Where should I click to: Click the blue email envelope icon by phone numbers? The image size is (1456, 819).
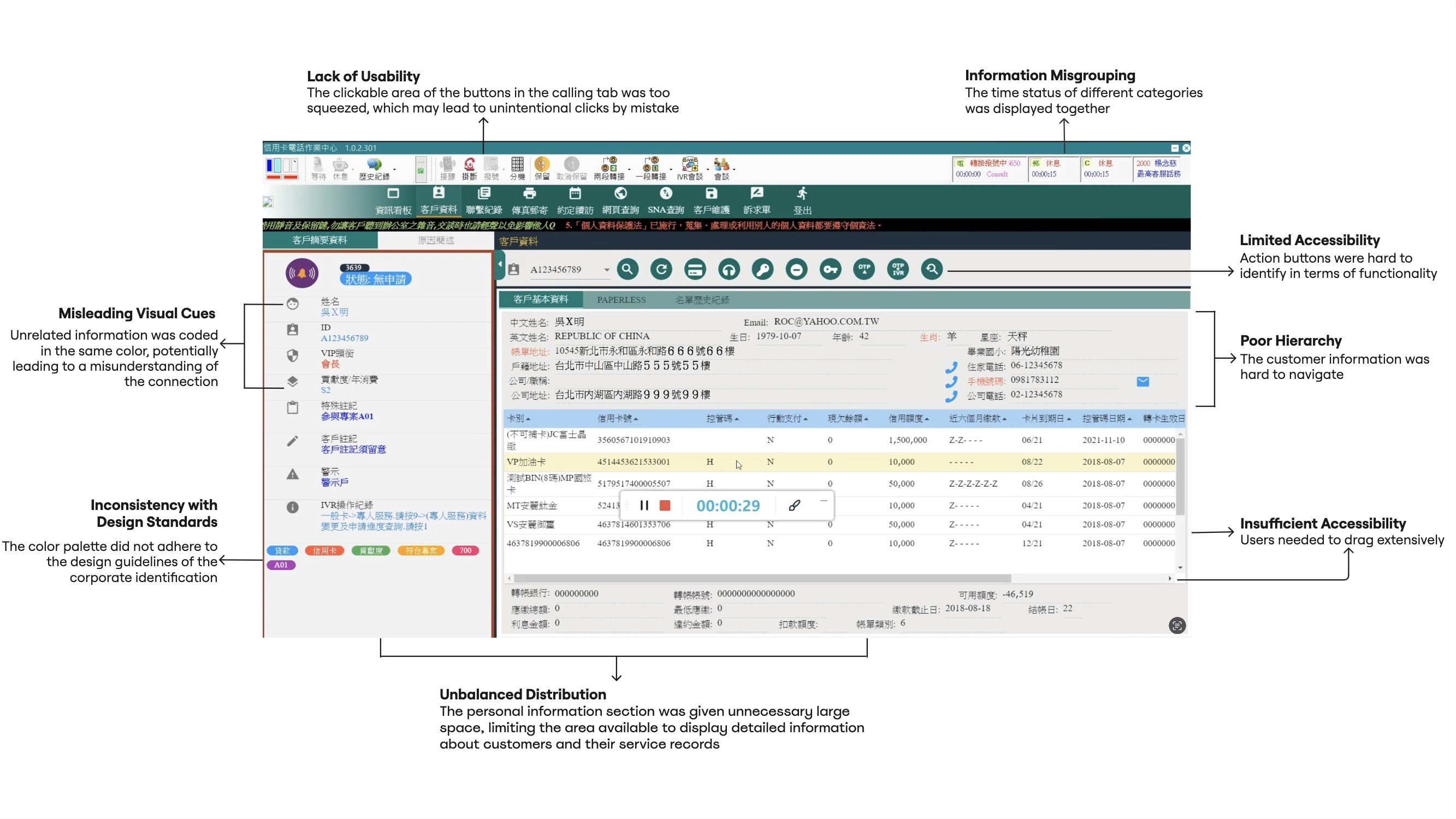[1143, 382]
